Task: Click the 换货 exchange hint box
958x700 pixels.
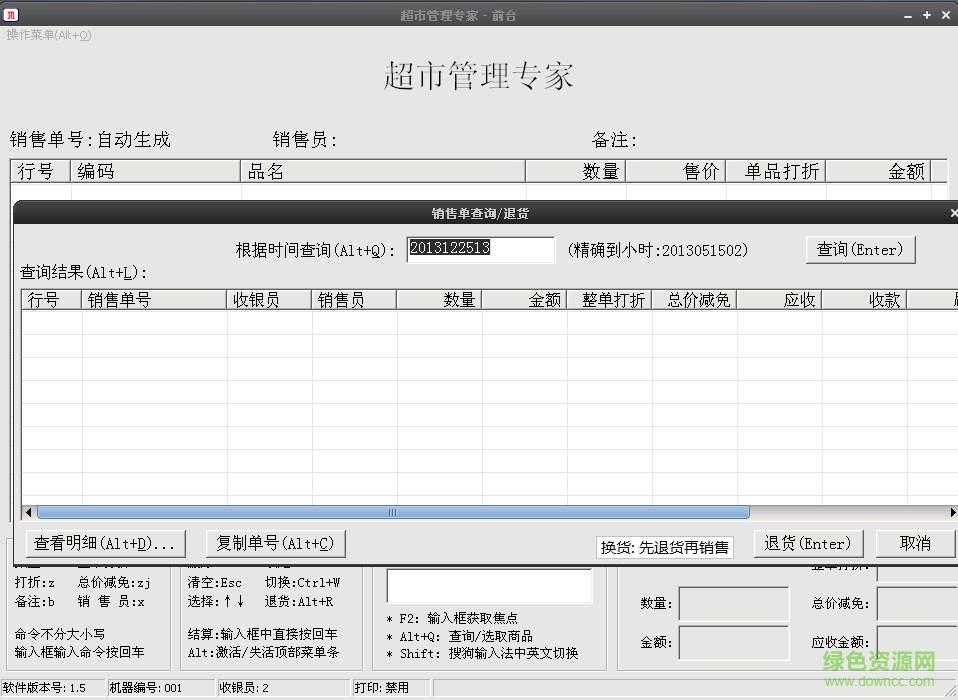Action: [664, 547]
